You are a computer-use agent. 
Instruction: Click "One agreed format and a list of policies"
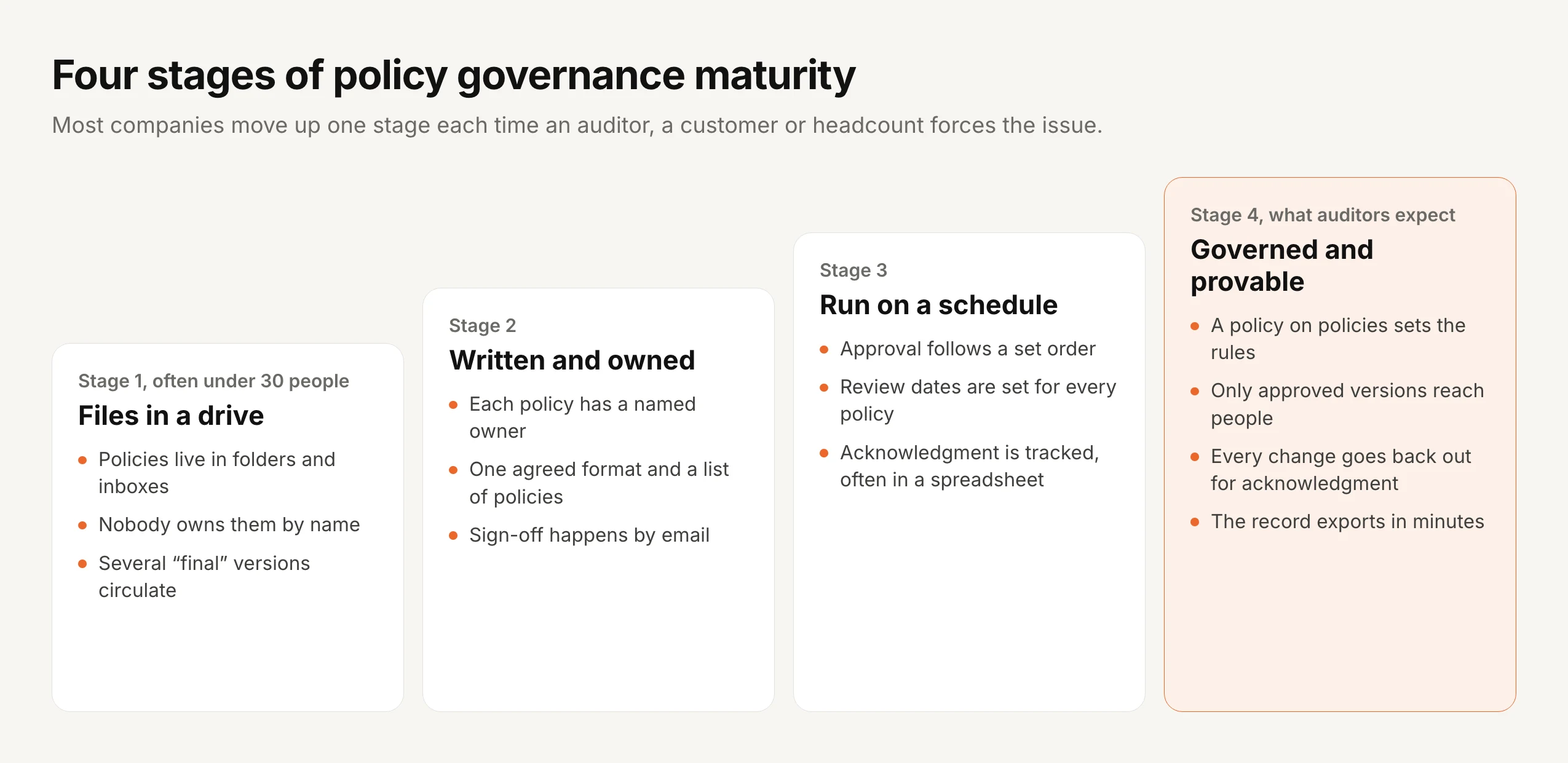(599, 483)
